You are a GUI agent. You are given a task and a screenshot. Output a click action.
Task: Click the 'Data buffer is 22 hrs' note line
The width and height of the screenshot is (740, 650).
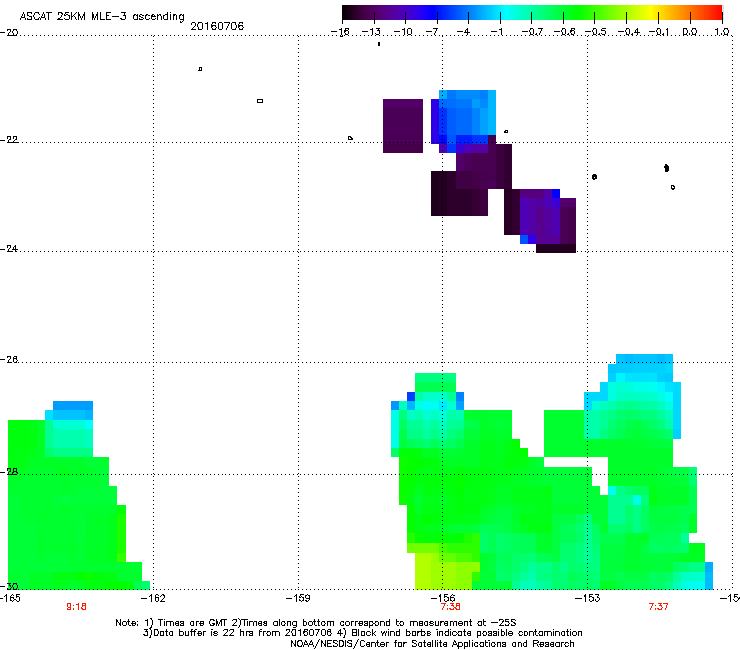click(362, 633)
